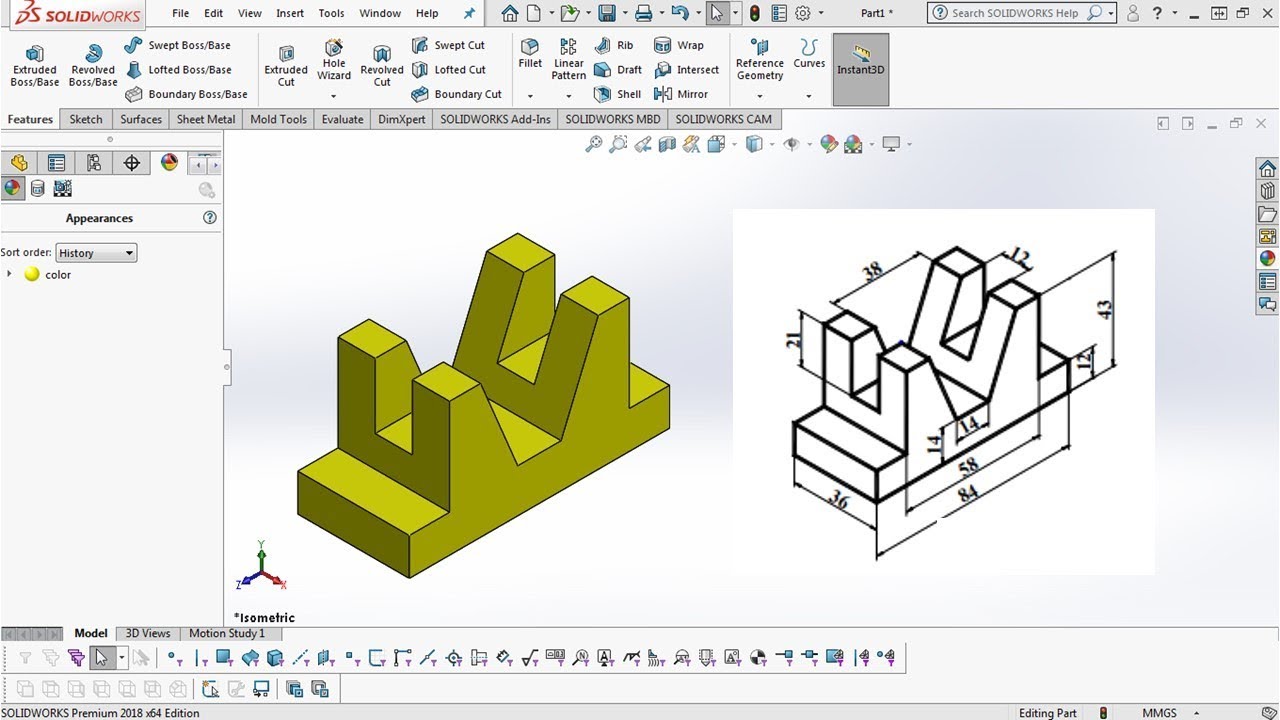The width and height of the screenshot is (1280, 720).
Task: Select the Mirror feature
Action: tap(681, 94)
